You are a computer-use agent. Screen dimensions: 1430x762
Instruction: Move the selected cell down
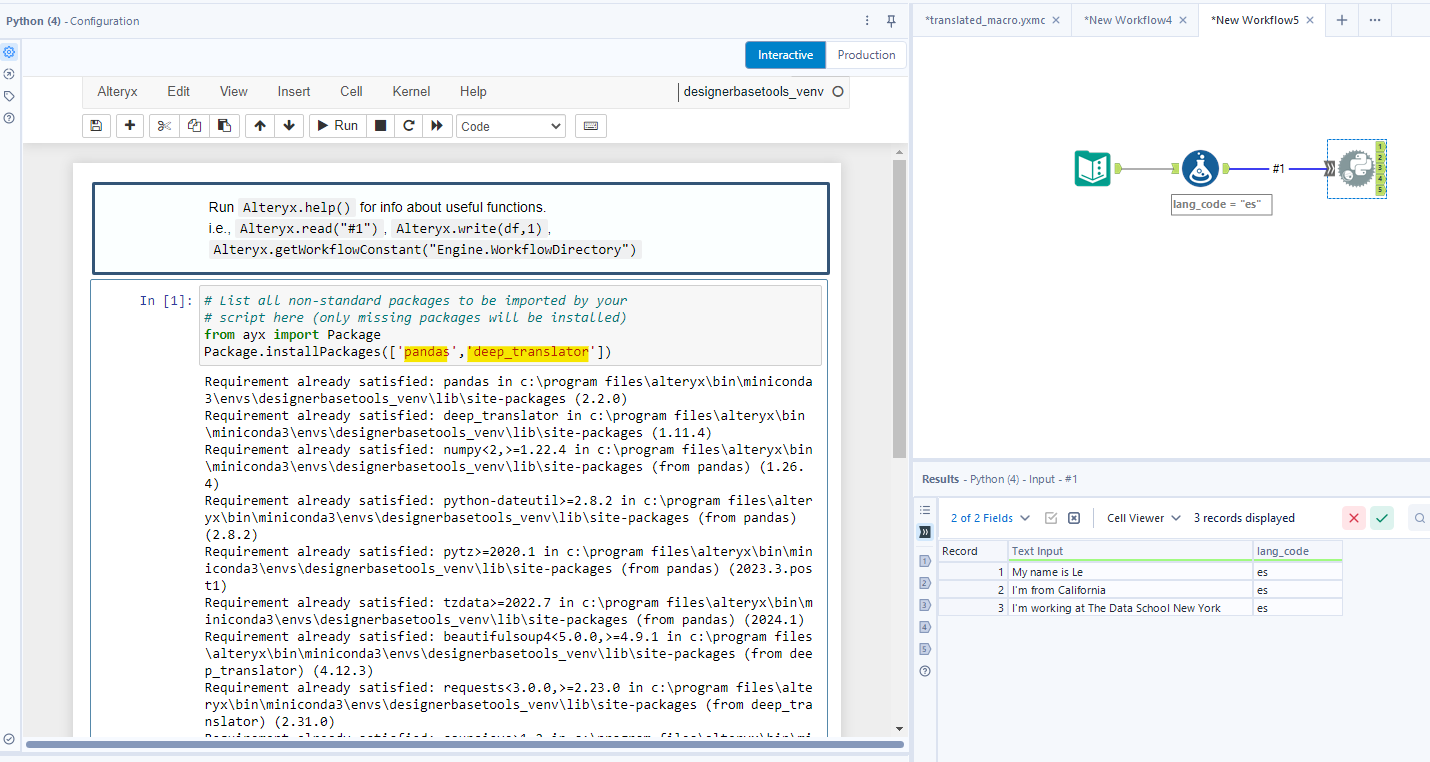tap(289, 126)
